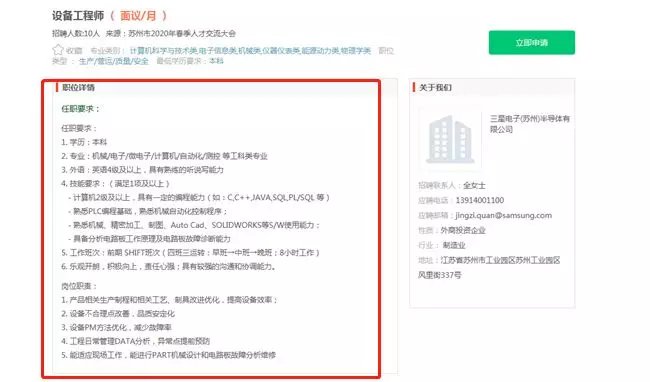Click the 招聘联系人 全女士 contact text
The height and width of the screenshot is (382, 650).
point(451,186)
